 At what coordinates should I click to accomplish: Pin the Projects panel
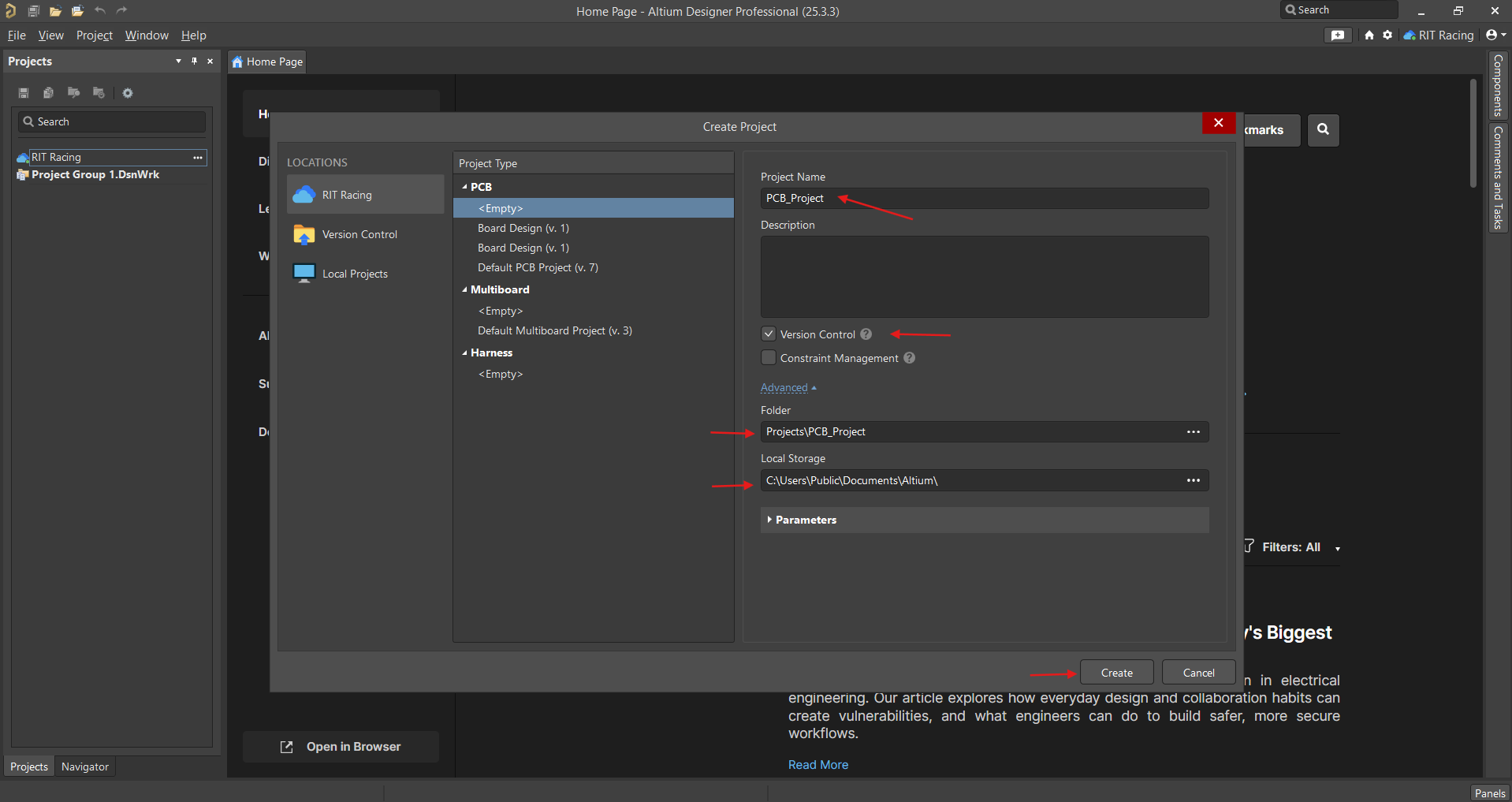tap(194, 61)
